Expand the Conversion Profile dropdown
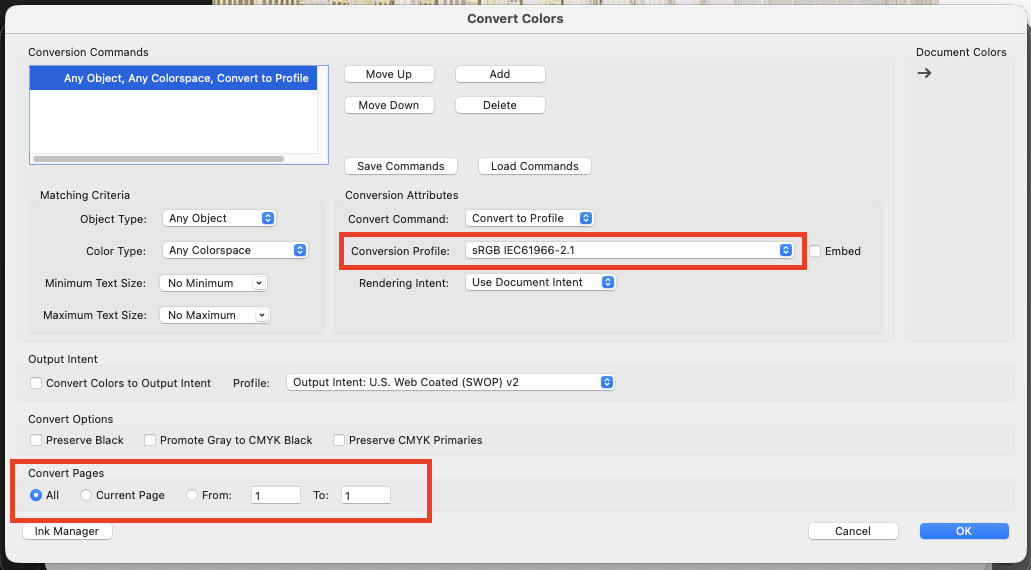 (x=629, y=250)
